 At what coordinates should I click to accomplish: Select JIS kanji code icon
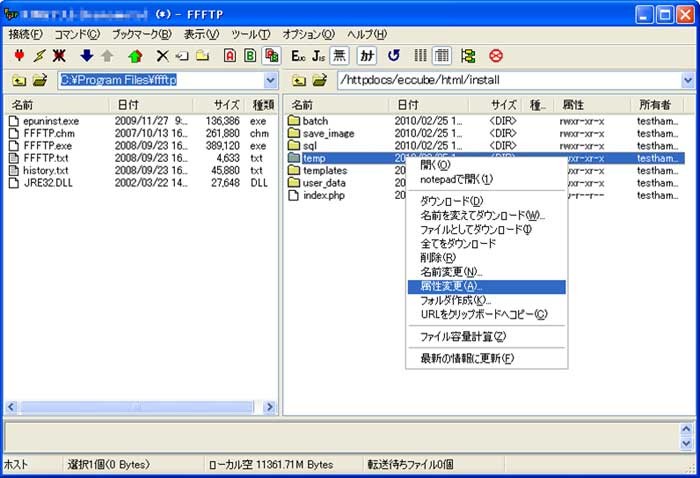point(318,56)
